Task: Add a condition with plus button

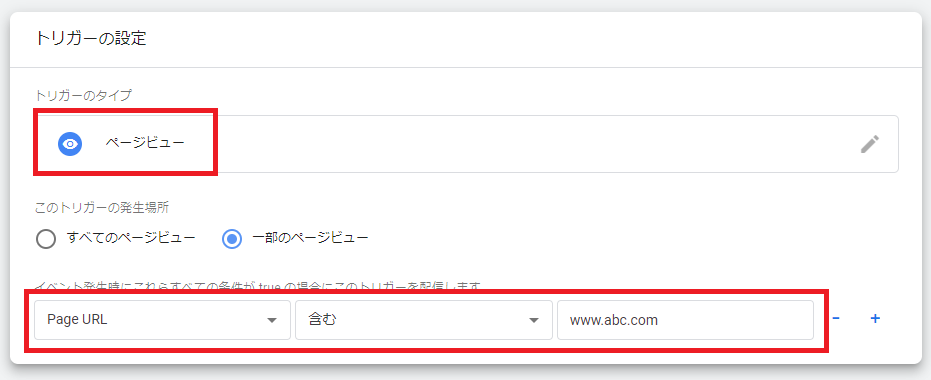Action: click(875, 319)
